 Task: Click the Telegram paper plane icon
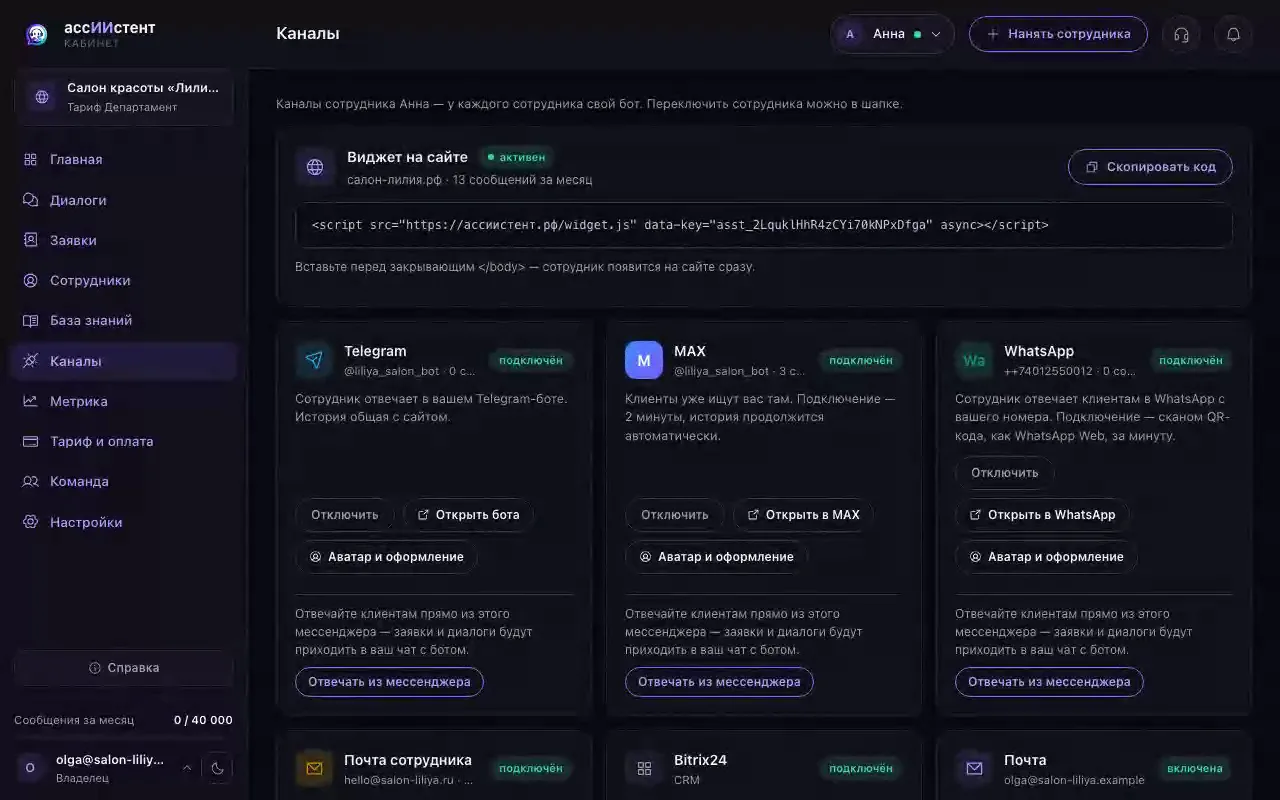tap(314, 360)
